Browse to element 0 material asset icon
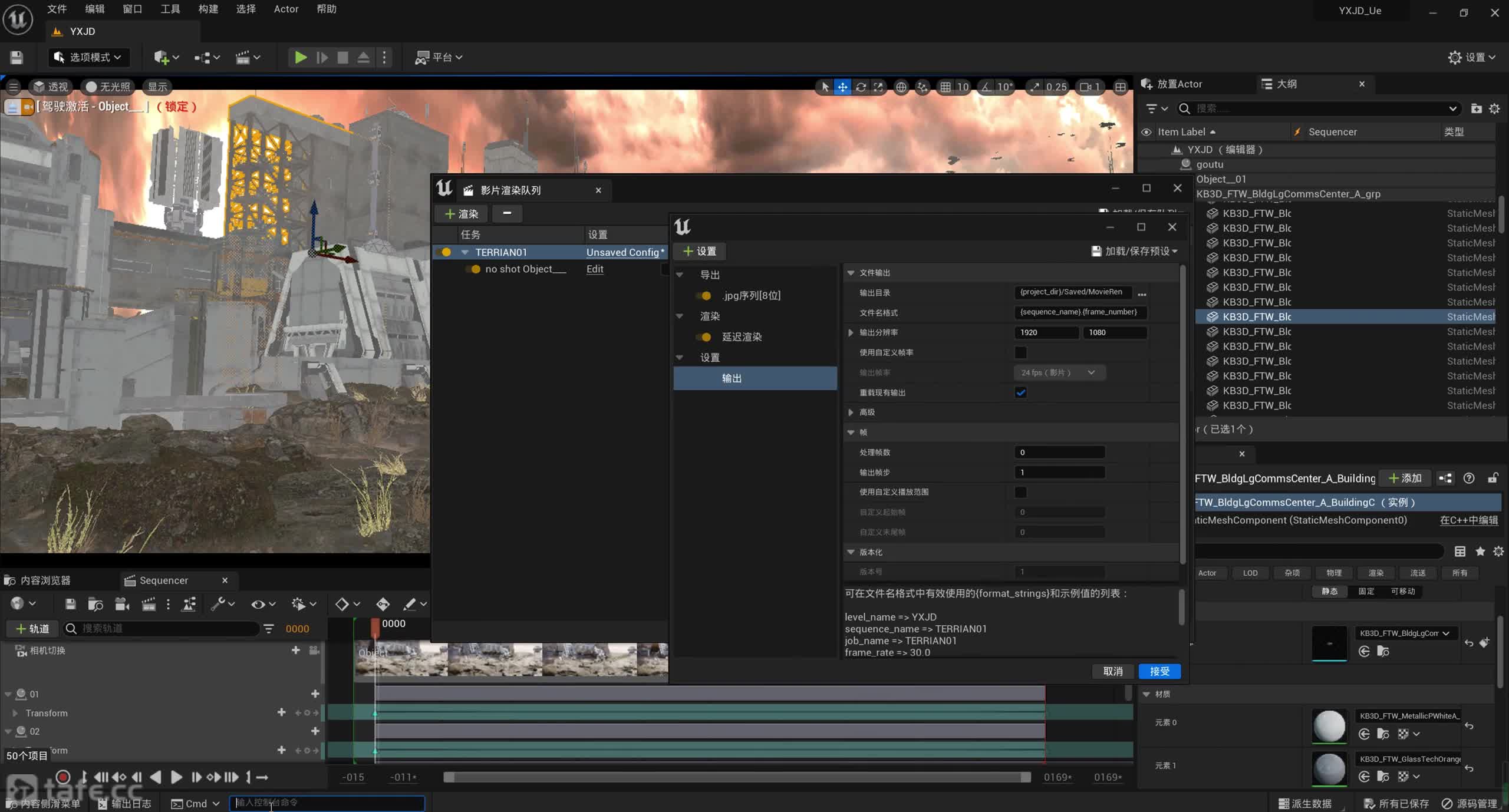 pos(1383,734)
